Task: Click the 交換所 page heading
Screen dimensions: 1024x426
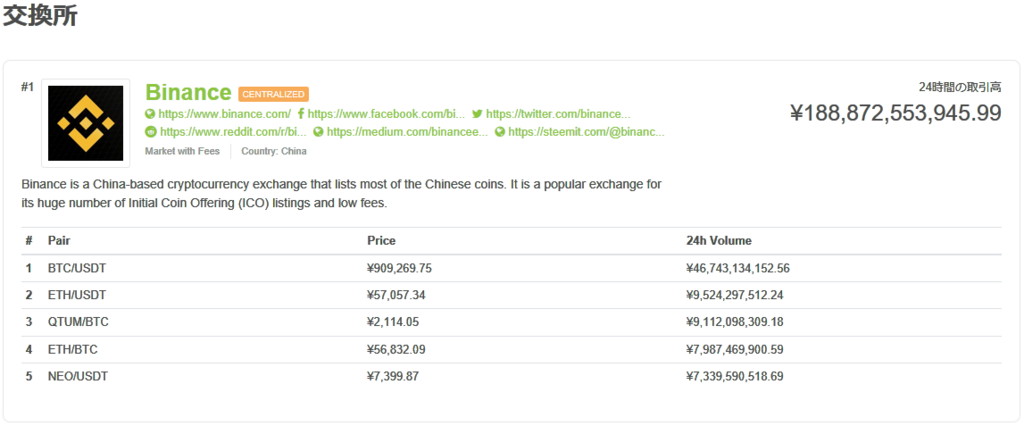Action: 40,16
